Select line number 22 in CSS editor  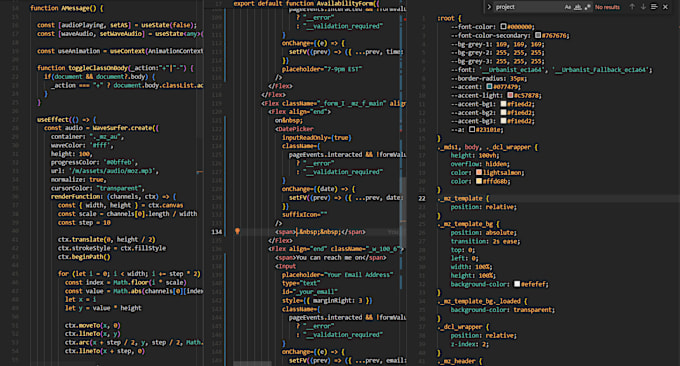point(422,198)
